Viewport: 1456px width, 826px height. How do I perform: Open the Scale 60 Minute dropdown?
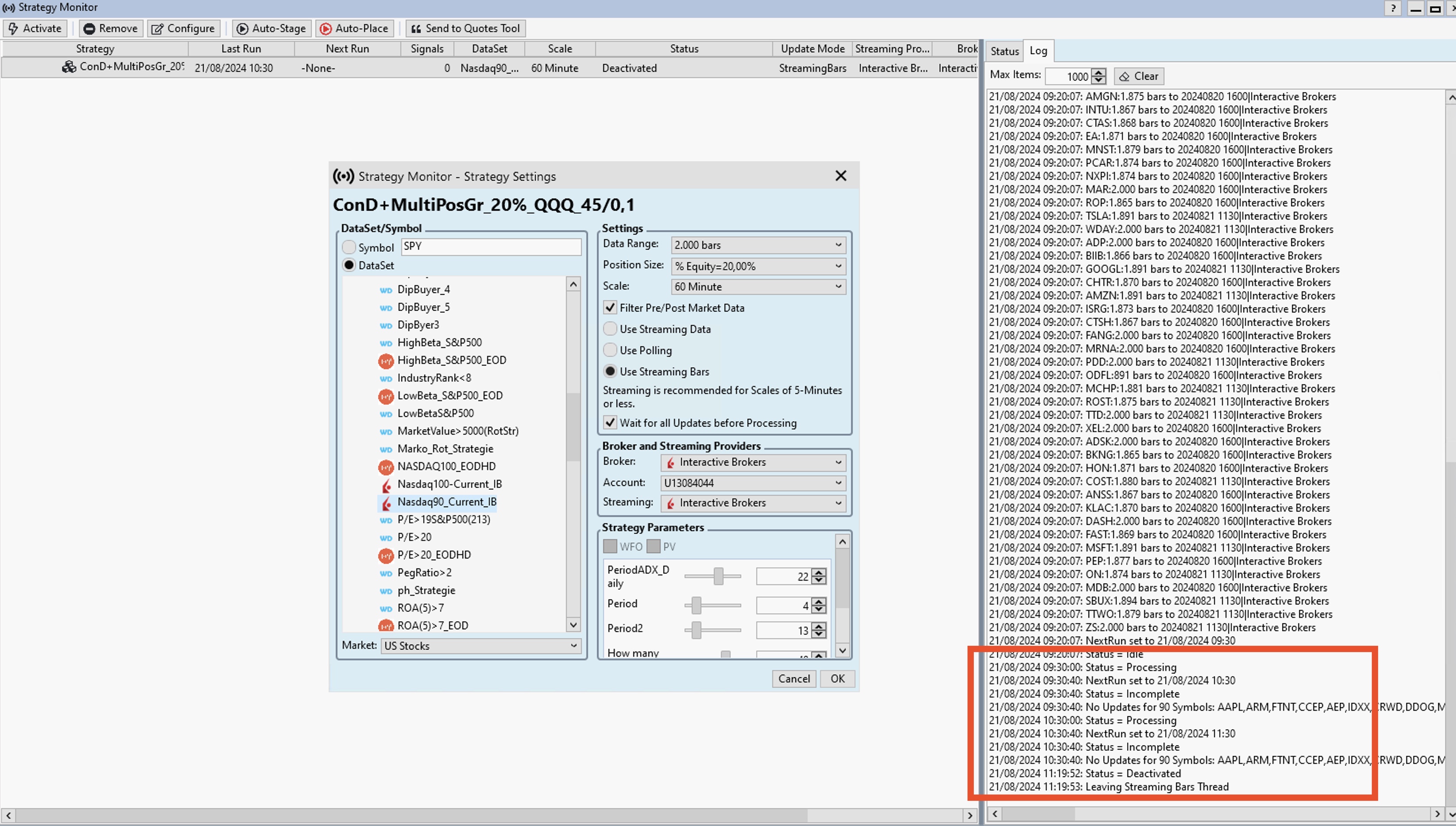point(758,286)
